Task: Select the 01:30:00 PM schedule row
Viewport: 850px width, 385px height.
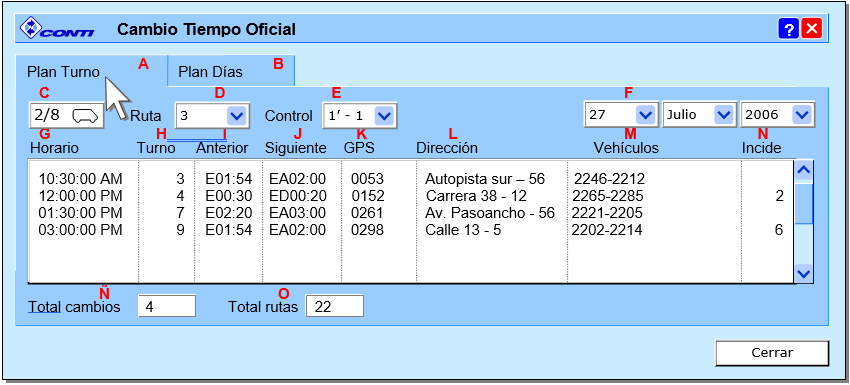Action: (411, 213)
